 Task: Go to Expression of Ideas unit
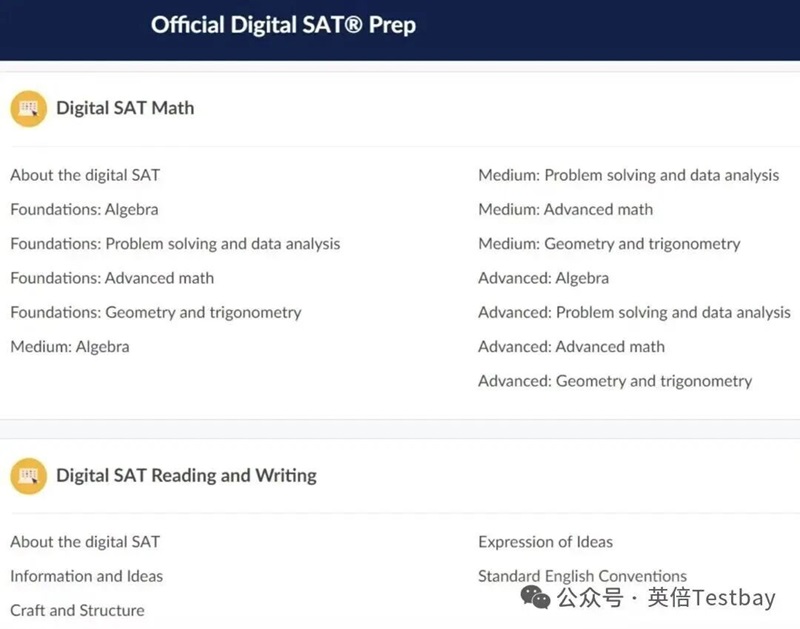point(545,542)
